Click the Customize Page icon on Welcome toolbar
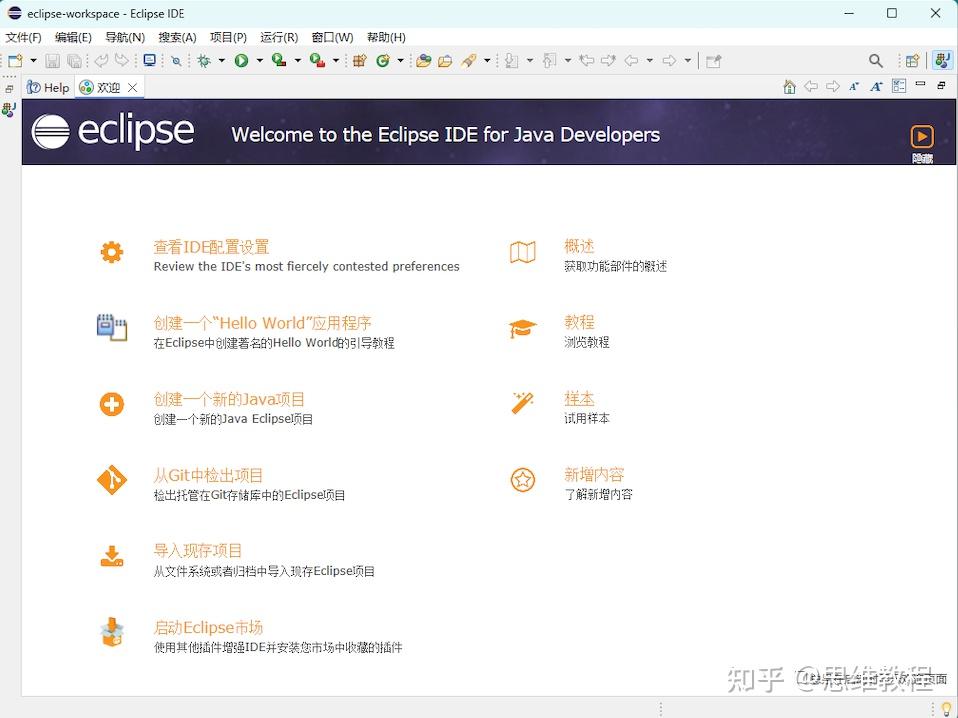The width and height of the screenshot is (958, 718). click(x=898, y=87)
